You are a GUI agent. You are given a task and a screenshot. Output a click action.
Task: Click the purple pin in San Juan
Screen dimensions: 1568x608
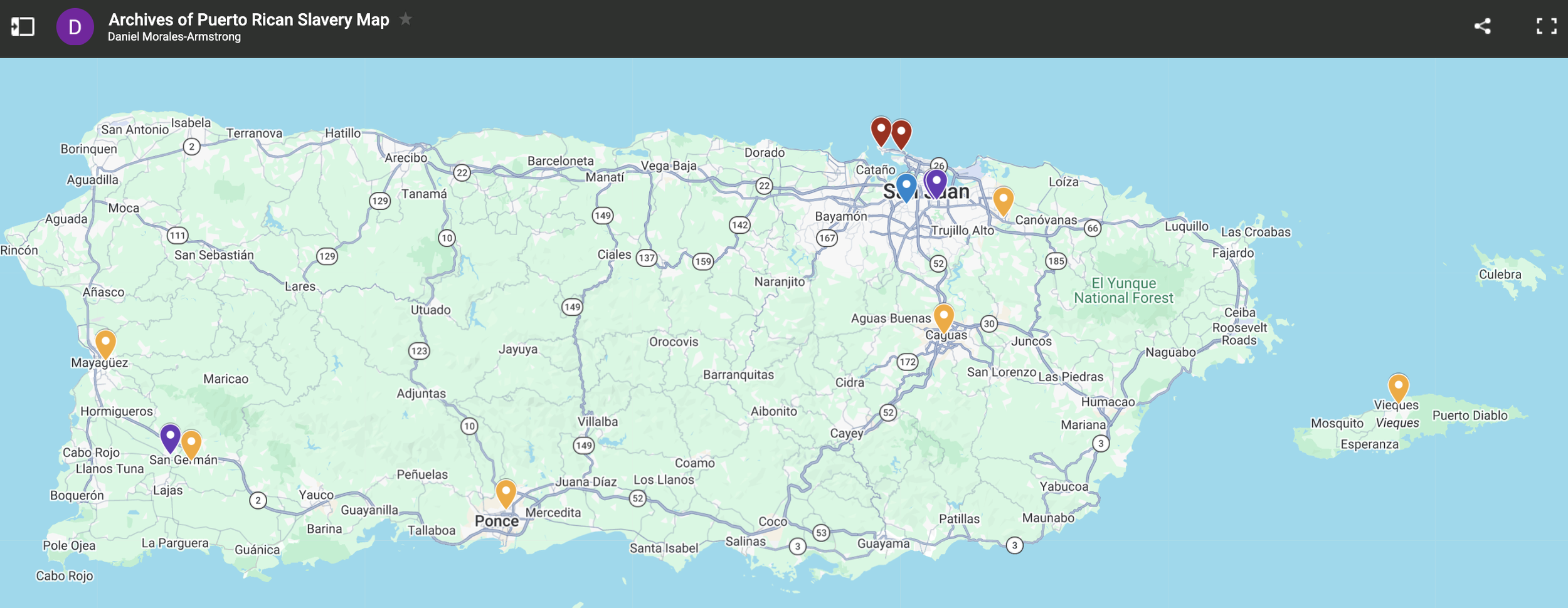(936, 184)
